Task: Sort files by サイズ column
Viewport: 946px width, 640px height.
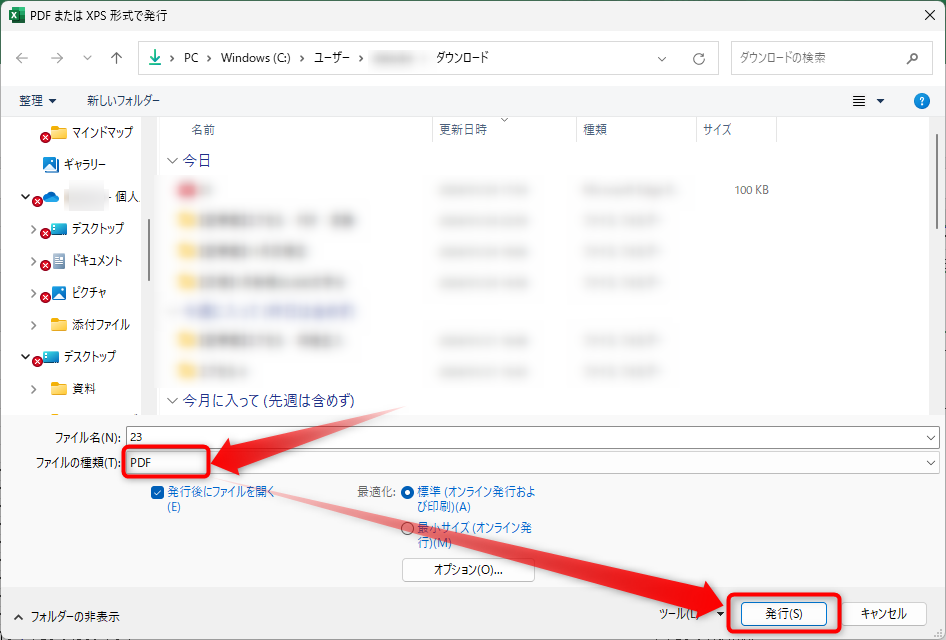Action: pyautogui.click(x=717, y=130)
